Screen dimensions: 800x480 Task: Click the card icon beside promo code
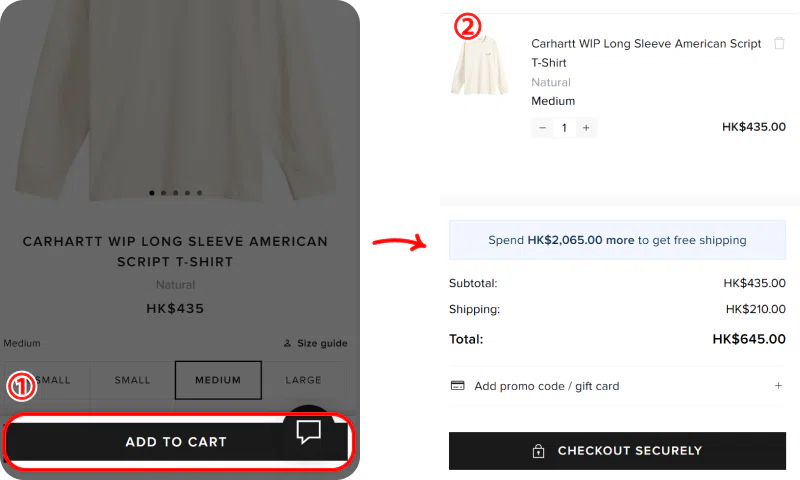point(458,386)
